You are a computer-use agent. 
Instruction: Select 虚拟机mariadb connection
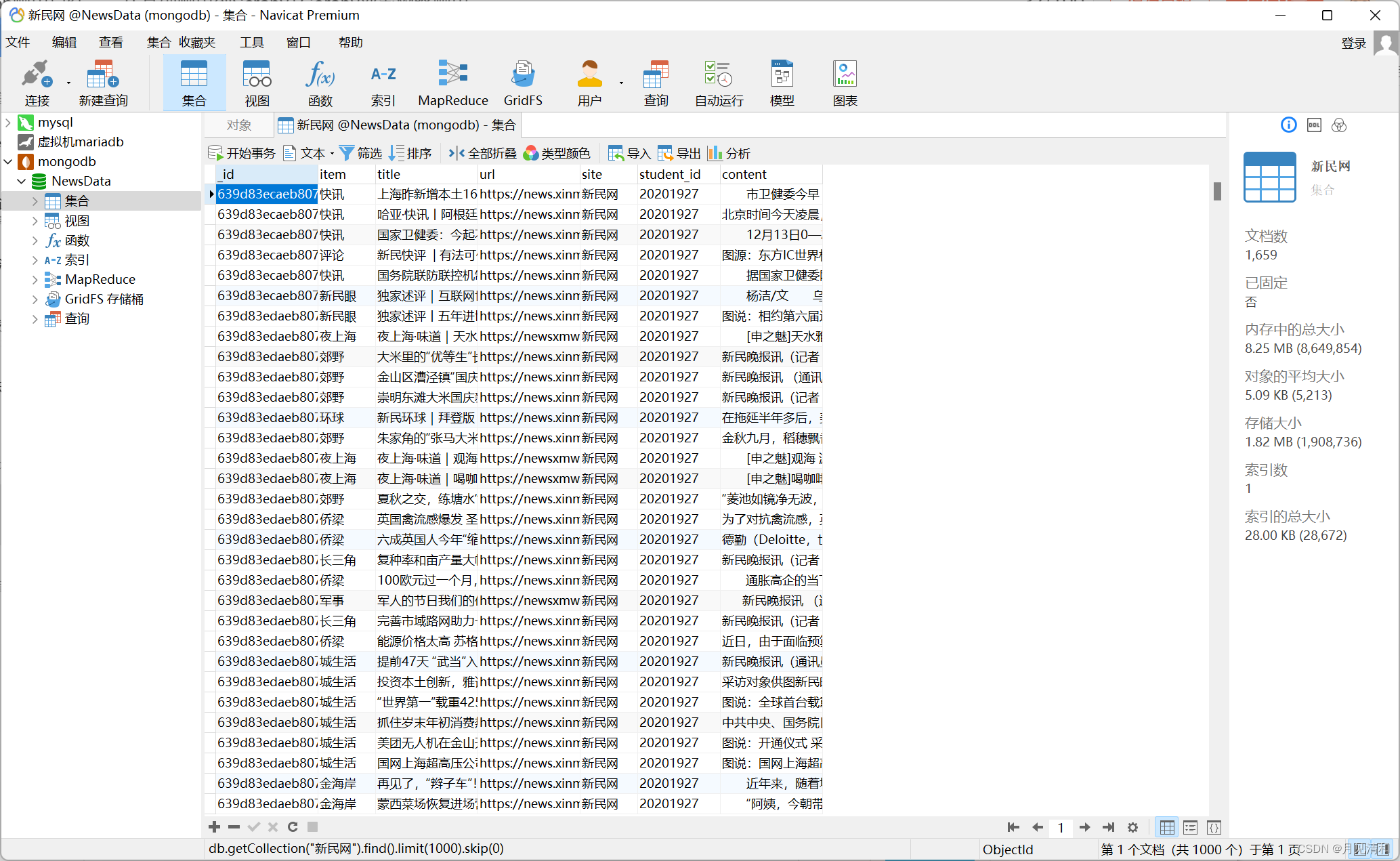tap(81, 142)
